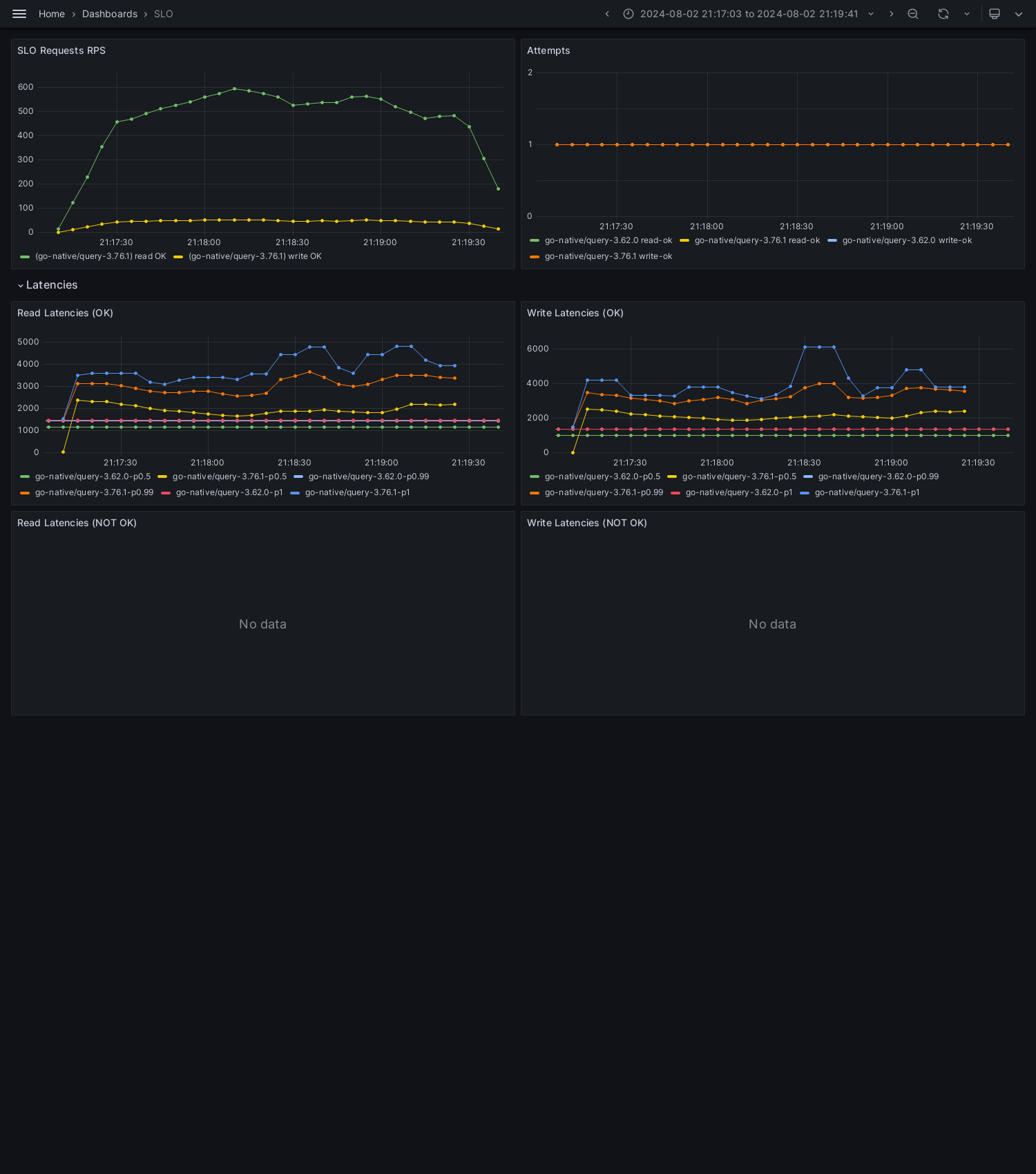Toggle 3.76.1 write-ok series in Attempts
This screenshot has height=1174, width=1036.
coord(608,256)
